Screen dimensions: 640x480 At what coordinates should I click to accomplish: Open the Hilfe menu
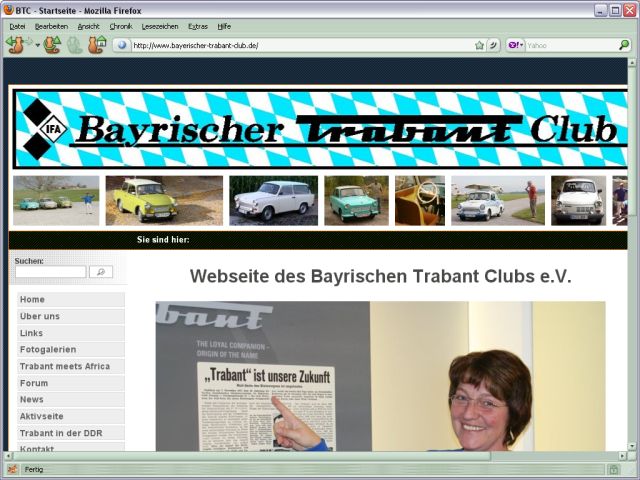pyautogui.click(x=224, y=26)
